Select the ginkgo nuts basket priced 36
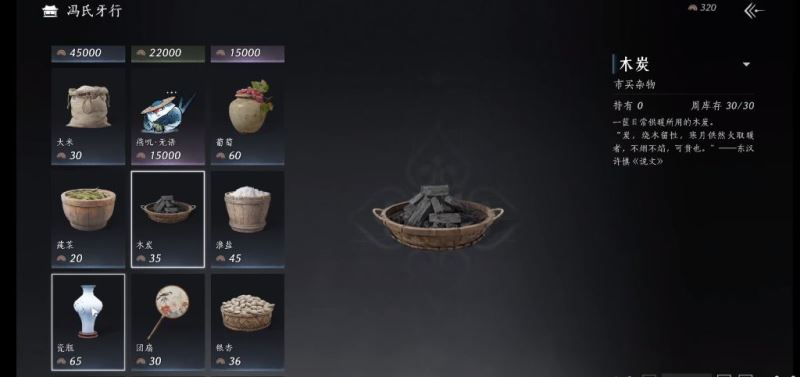 click(x=247, y=322)
